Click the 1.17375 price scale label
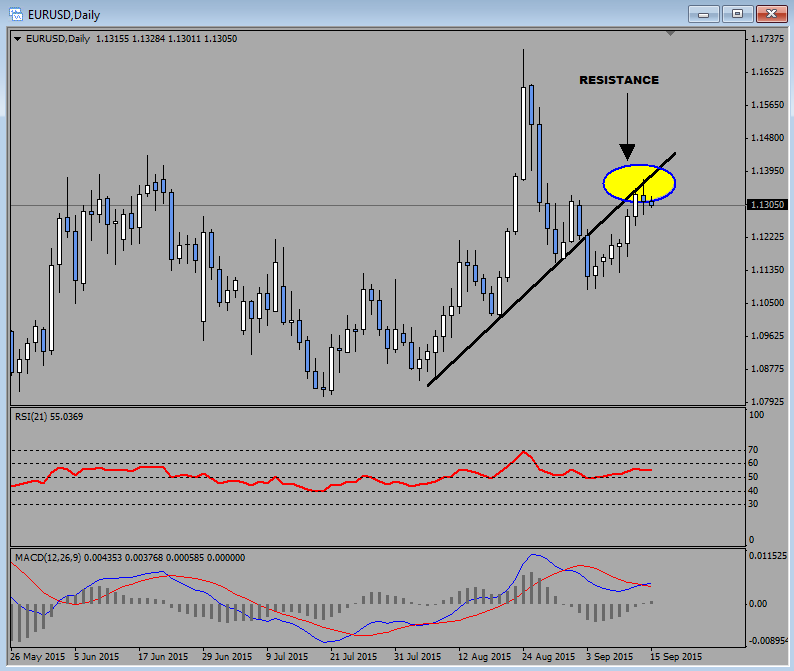794x671 pixels. [766, 39]
